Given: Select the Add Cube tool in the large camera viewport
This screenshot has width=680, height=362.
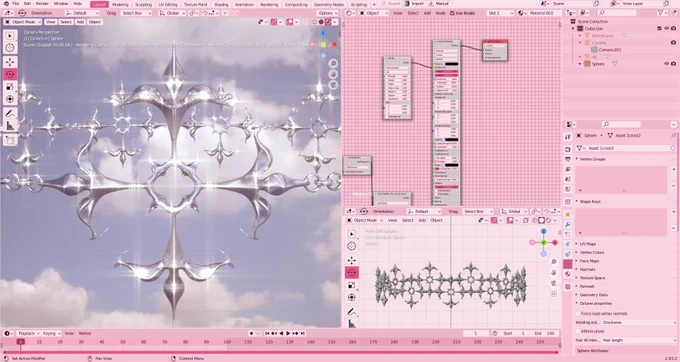Looking at the screenshot, I should pos(10,140).
